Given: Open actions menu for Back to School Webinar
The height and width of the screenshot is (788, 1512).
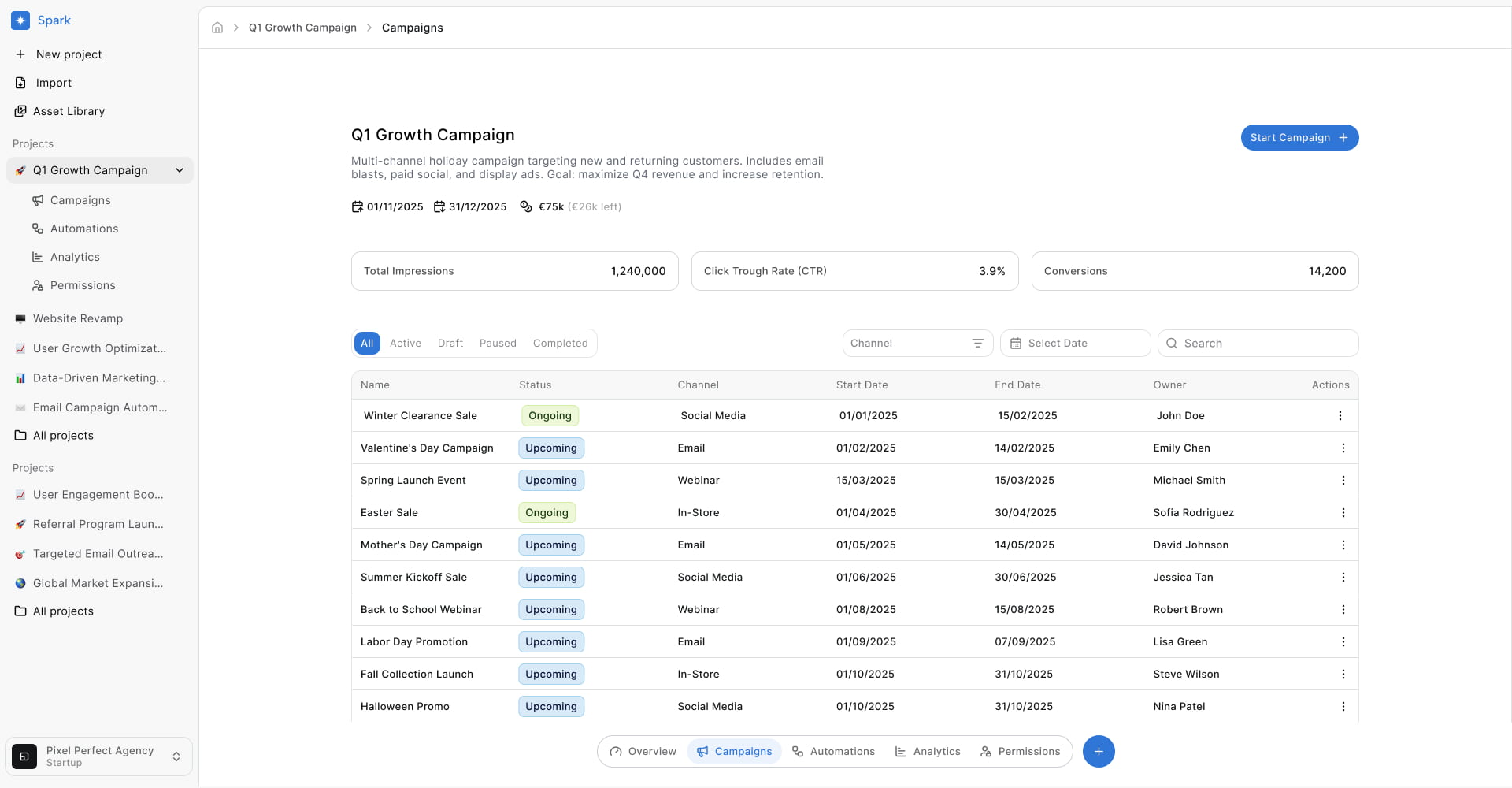Looking at the screenshot, I should (x=1343, y=610).
